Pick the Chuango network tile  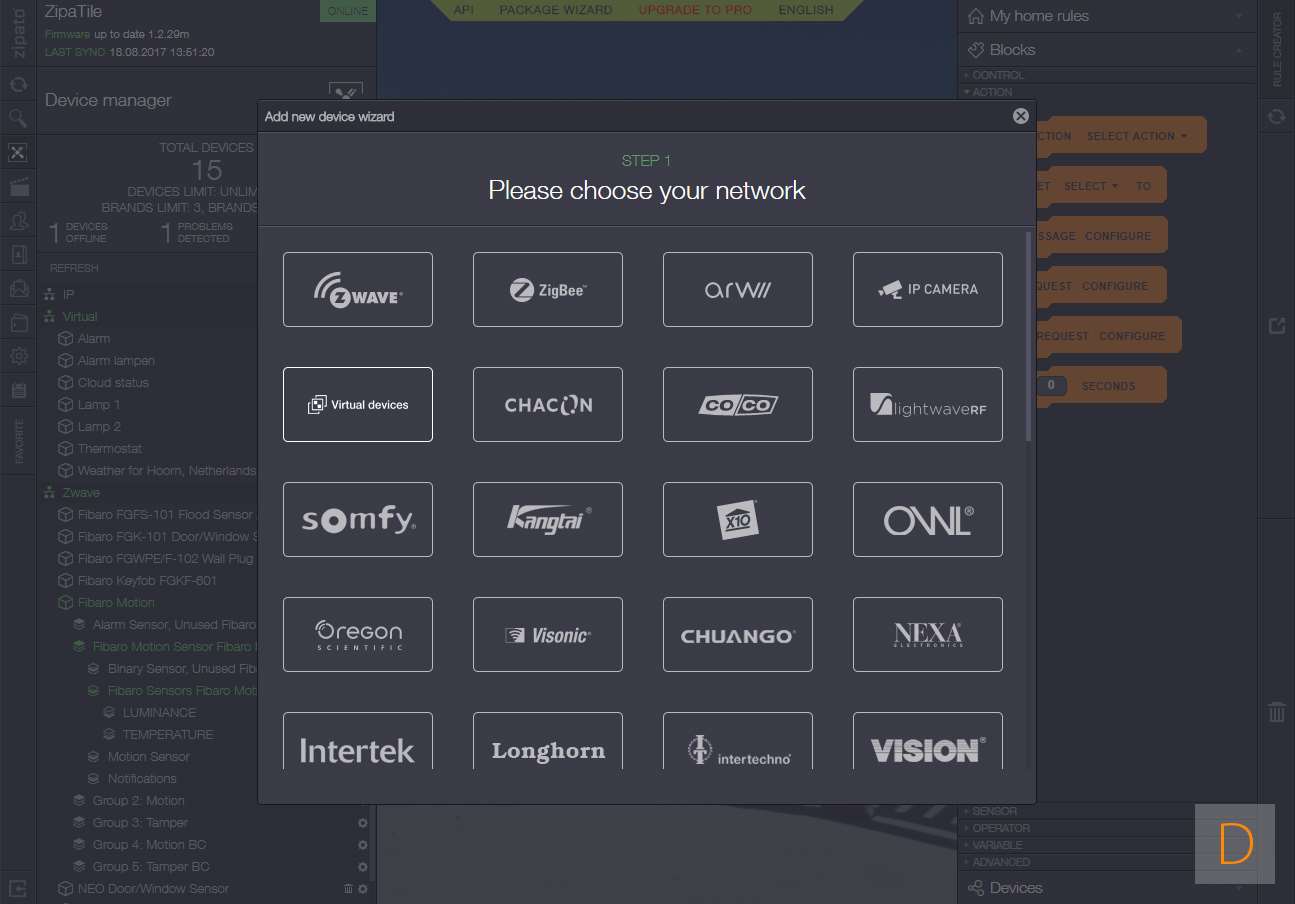(738, 634)
